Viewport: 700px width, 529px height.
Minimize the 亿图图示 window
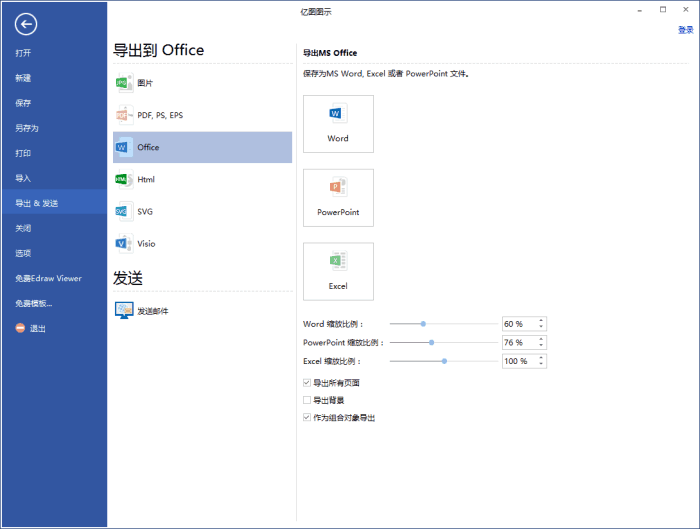click(x=640, y=9)
